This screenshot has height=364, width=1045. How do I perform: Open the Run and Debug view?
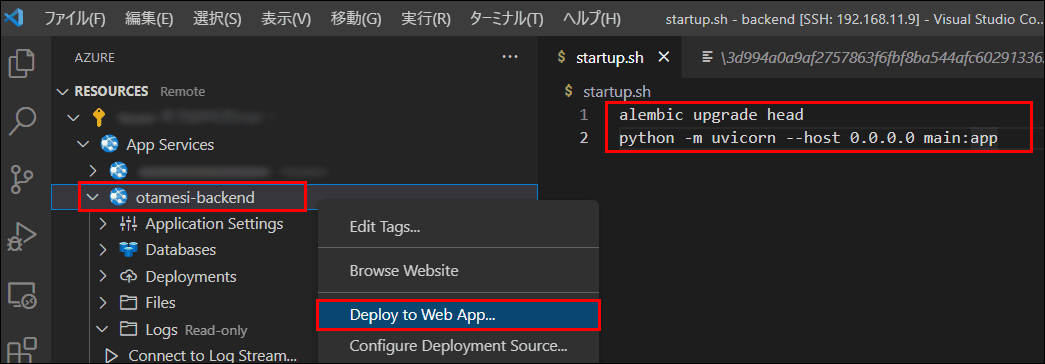(x=21, y=237)
